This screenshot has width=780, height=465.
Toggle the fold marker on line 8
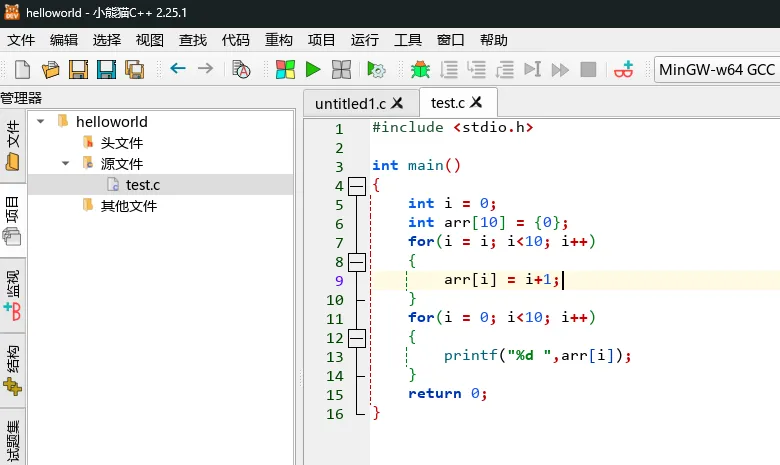point(357,262)
